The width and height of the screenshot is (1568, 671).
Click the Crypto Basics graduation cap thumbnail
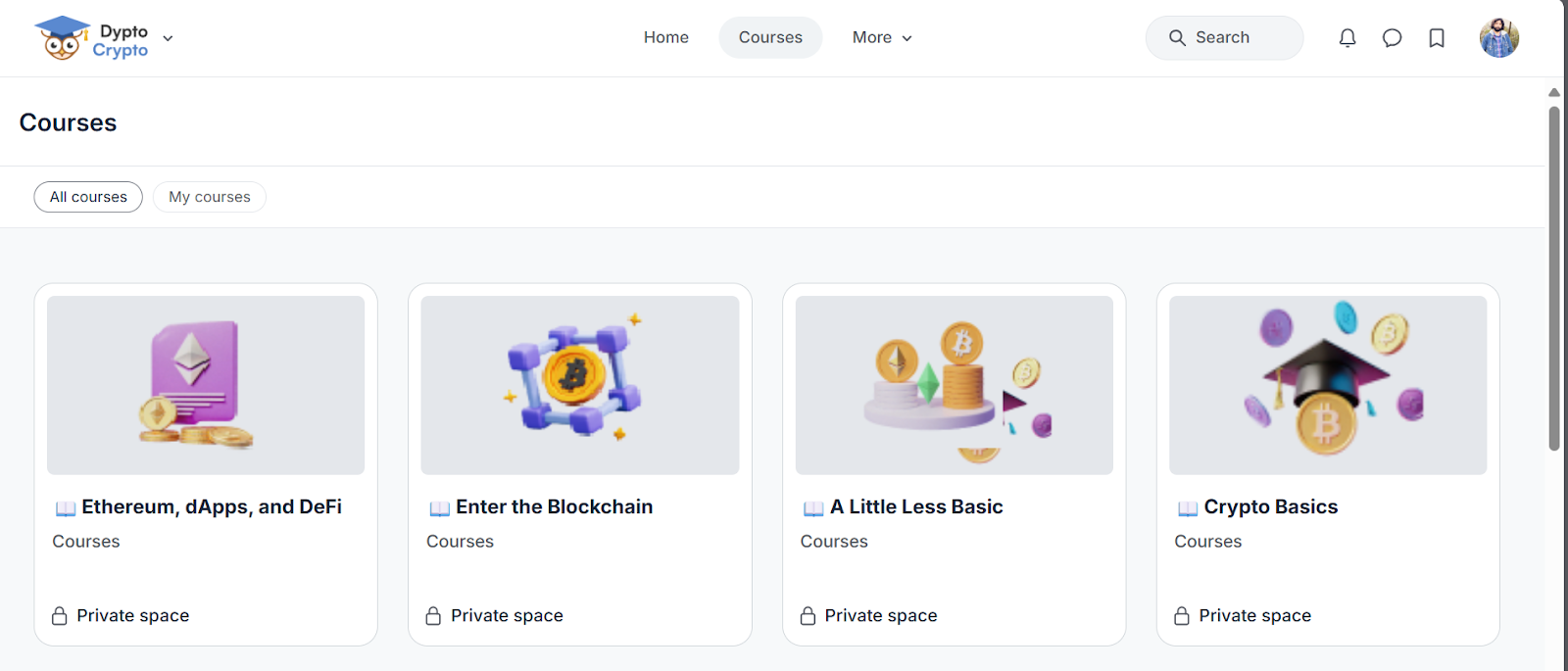pyautogui.click(x=1328, y=385)
